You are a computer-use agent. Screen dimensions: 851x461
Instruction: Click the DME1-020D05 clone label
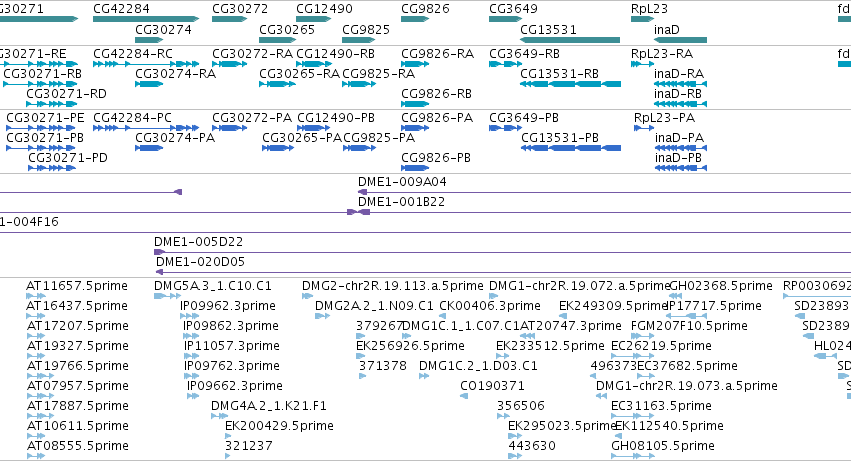(200, 262)
